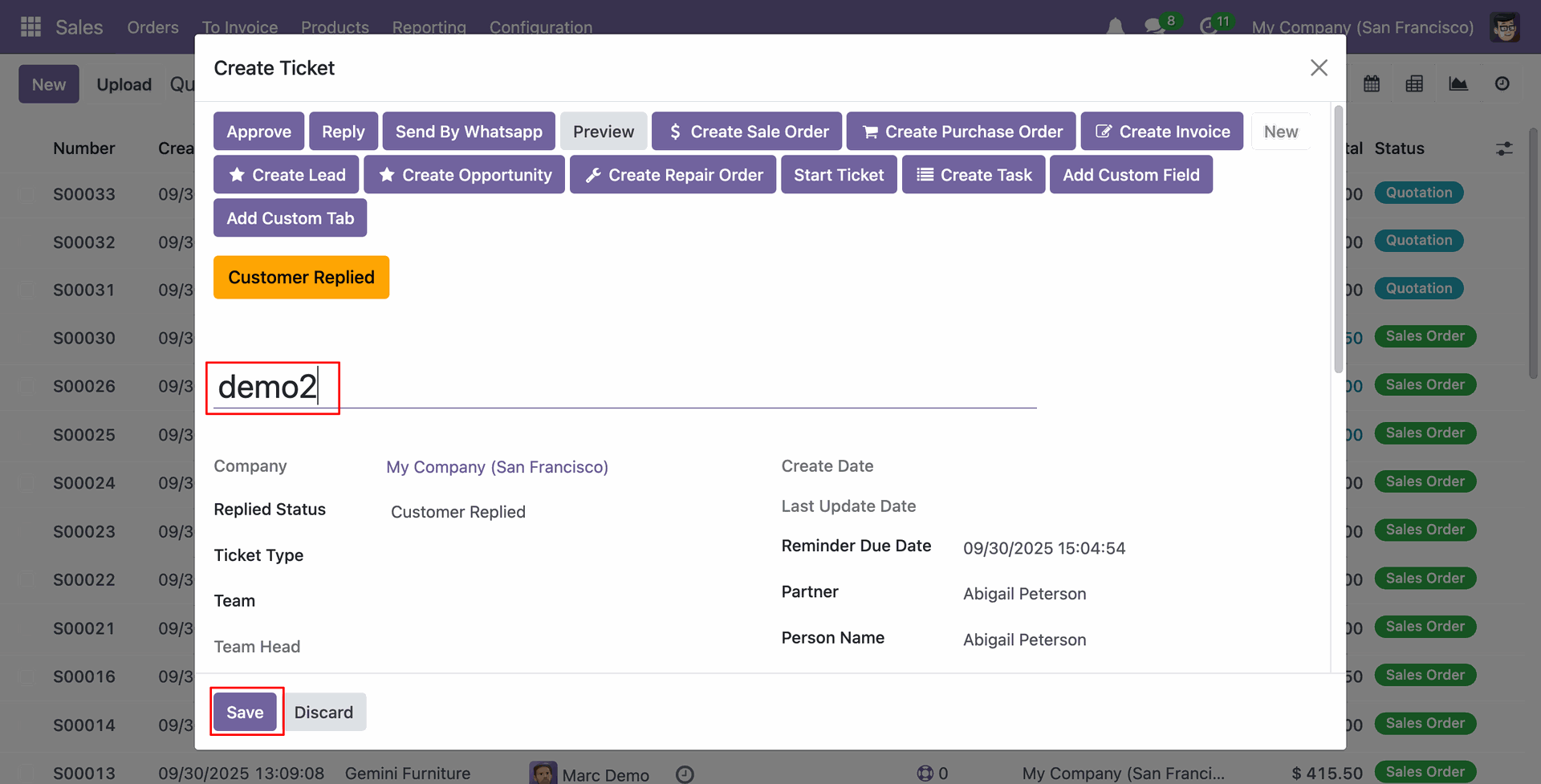Open the Ticket Type dropdown field
This screenshot has height=784, width=1541.
562,555
